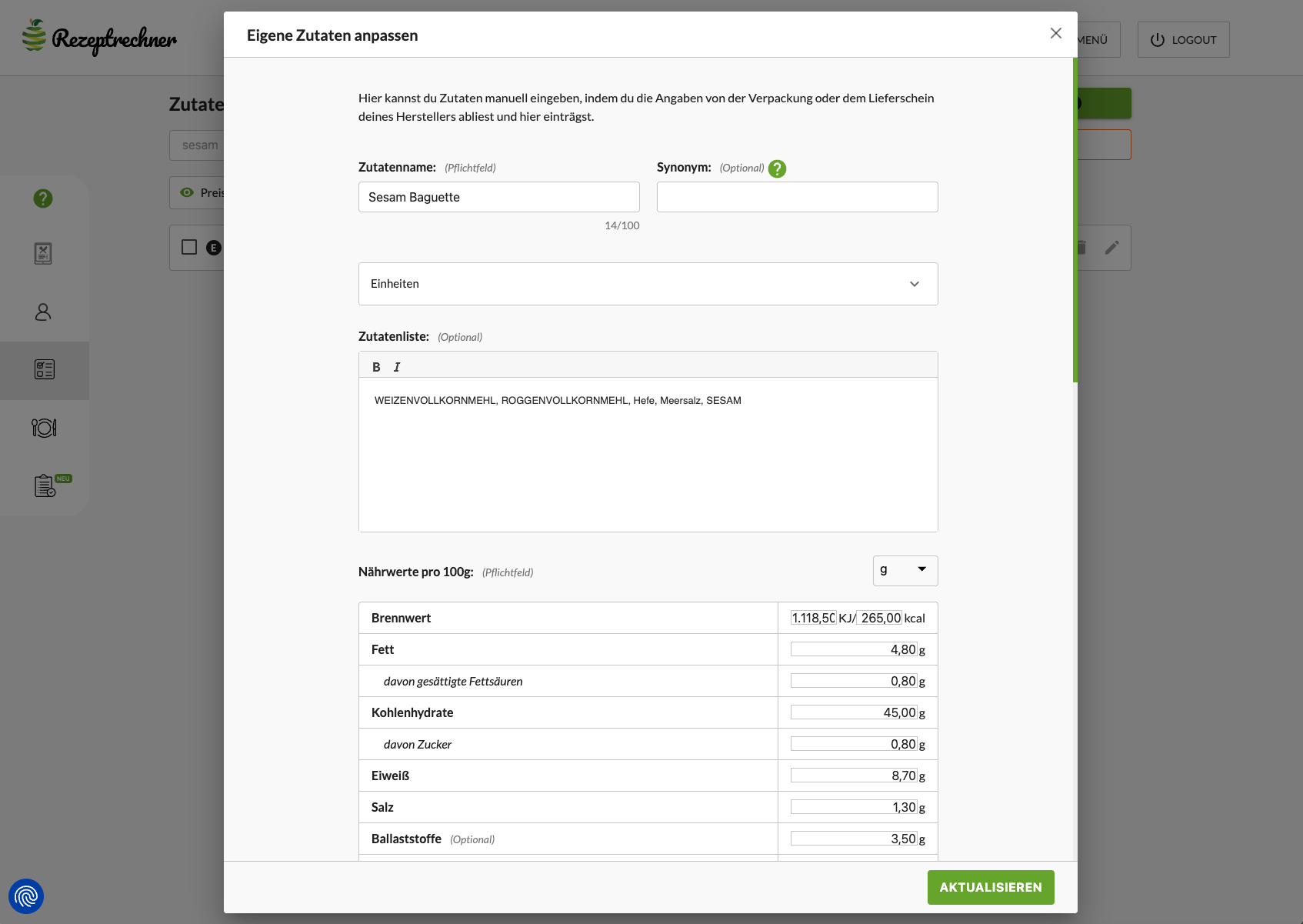Screen dimensions: 1303x924
Task: Click the Zutatenname input field
Action: [x=498, y=197]
